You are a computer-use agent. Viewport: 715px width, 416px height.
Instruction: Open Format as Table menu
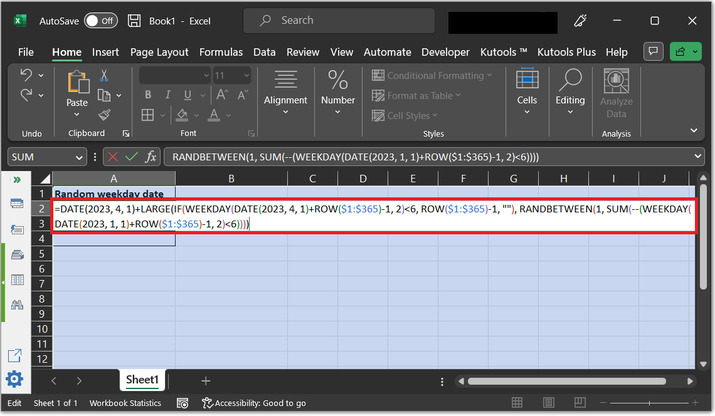(x=416, y=95)
